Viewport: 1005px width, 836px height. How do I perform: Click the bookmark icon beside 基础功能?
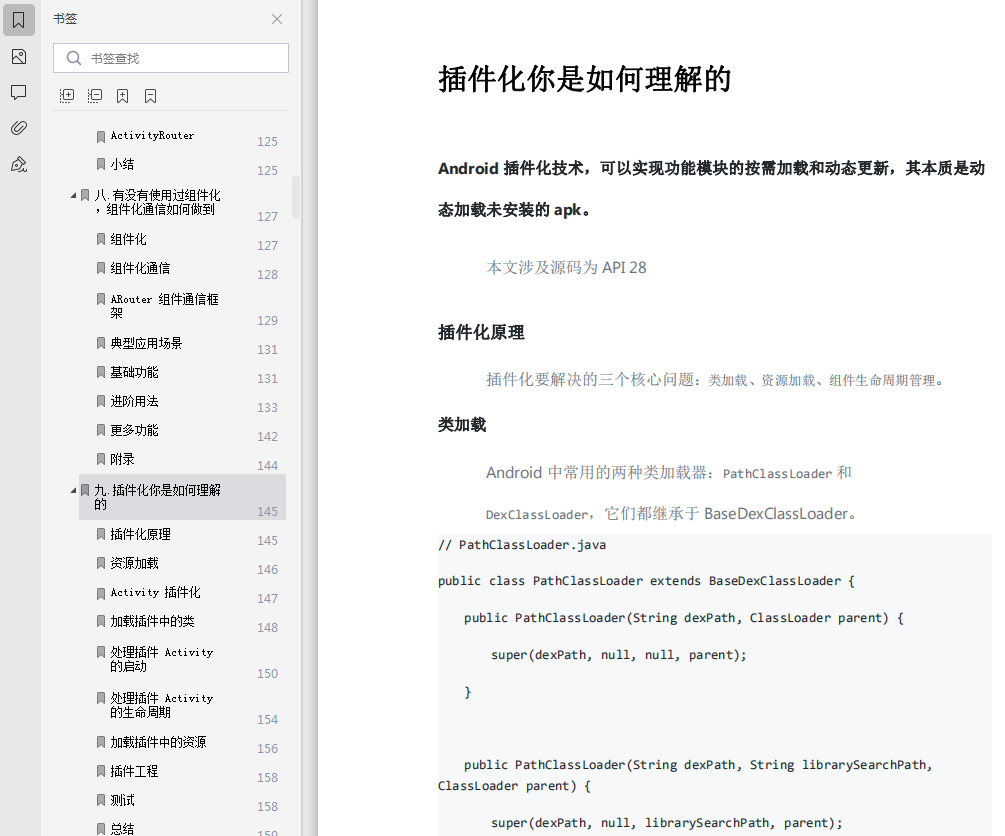(101, 372)
